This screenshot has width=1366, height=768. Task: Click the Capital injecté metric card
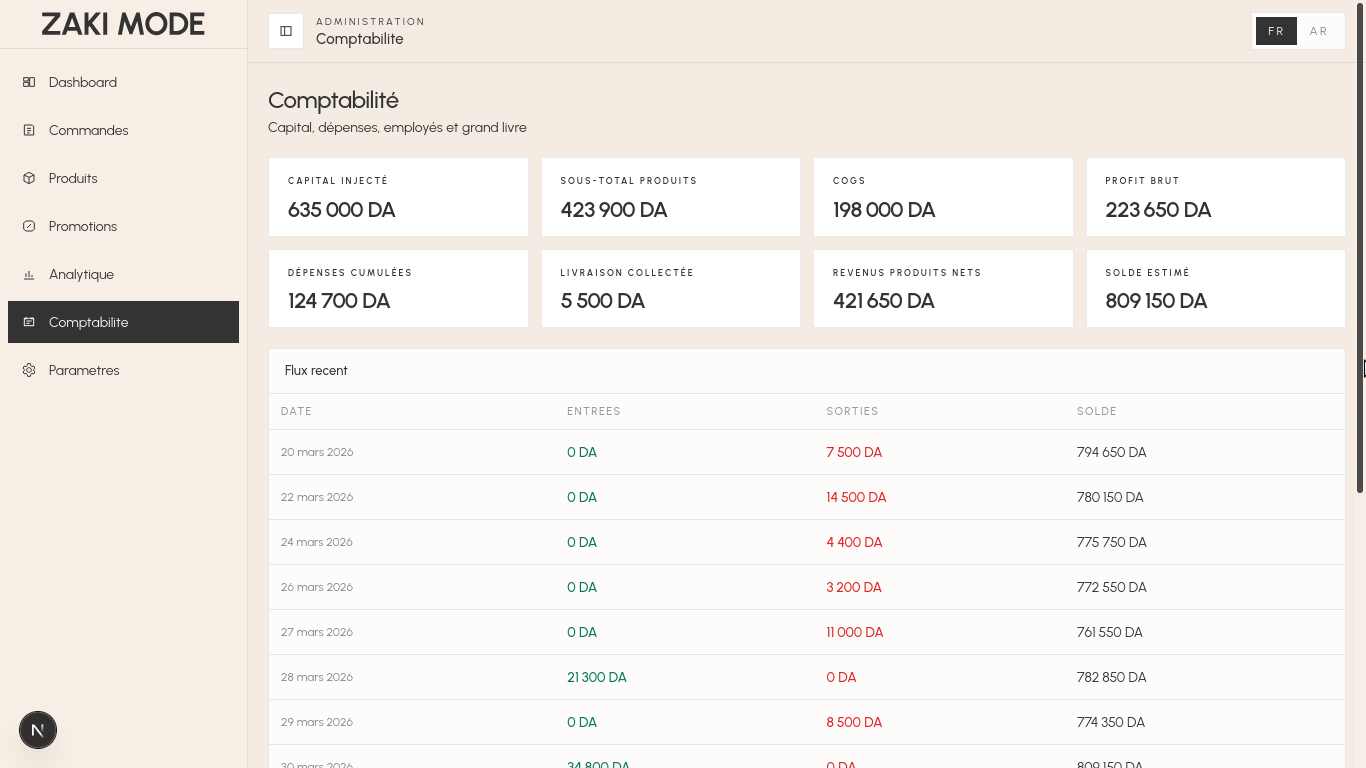(398, 197)
